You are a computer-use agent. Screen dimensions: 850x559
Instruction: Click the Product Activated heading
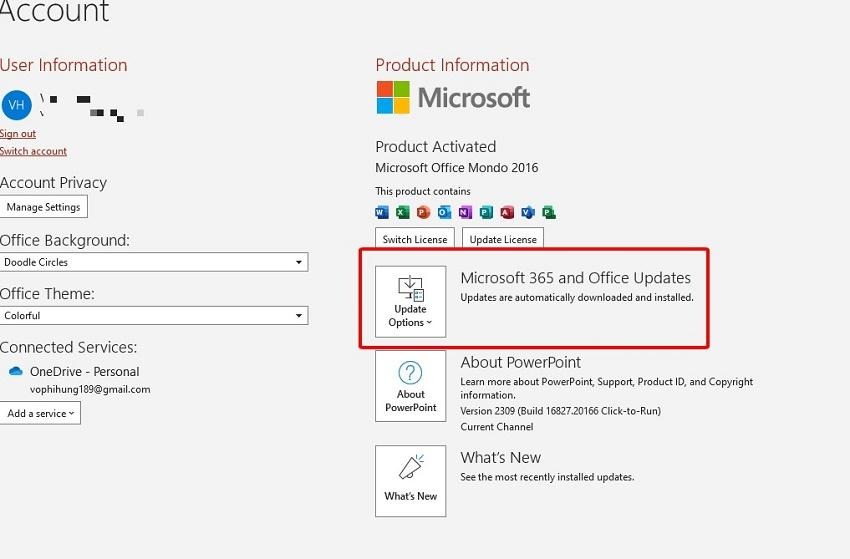point(435,146)
